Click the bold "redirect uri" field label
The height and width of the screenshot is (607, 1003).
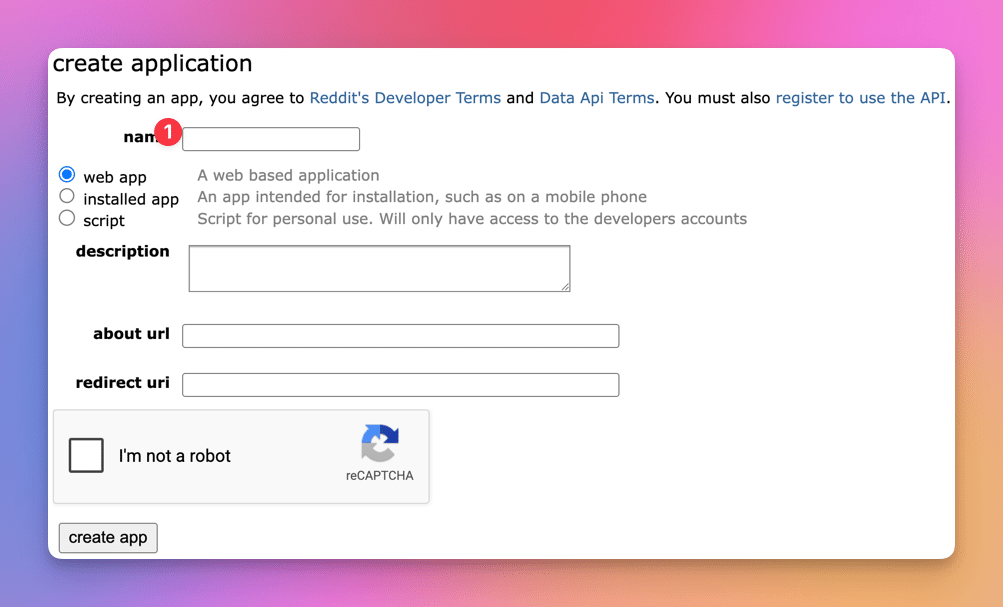pos(122,383)
